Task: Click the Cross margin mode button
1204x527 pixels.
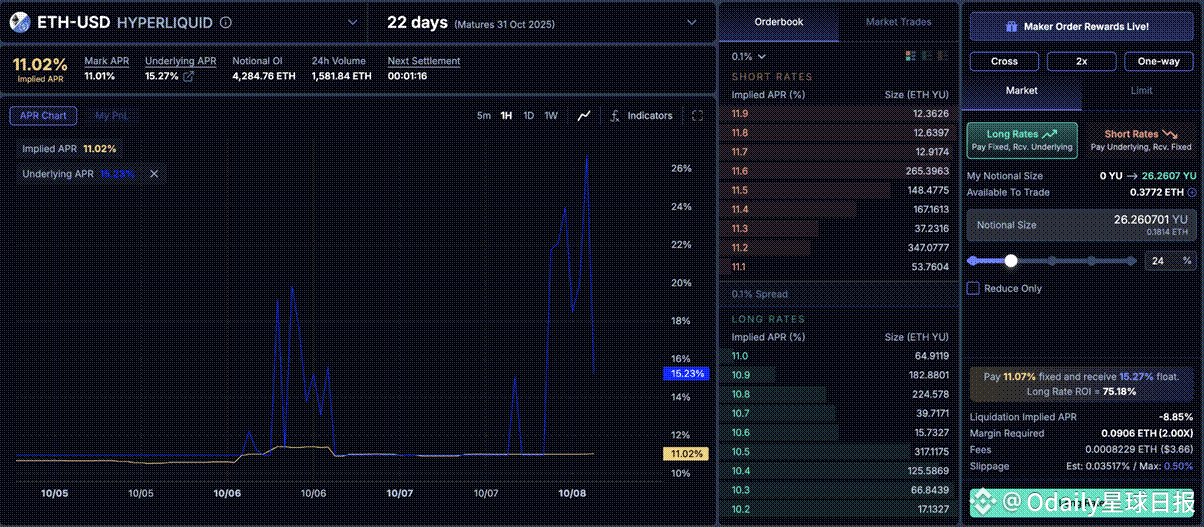Action: [x=1004, y=61]
